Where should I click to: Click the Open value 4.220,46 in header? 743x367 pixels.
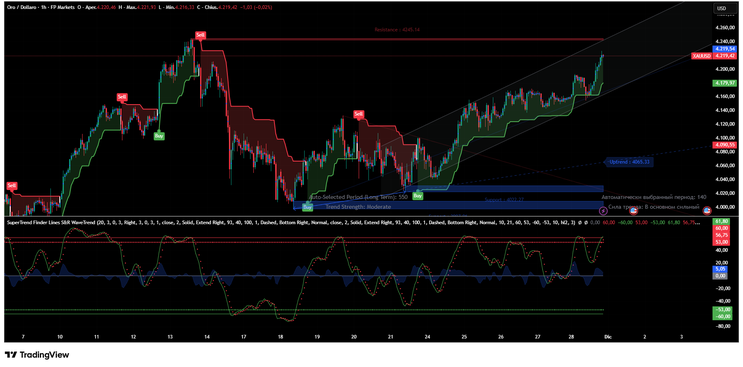[107, 8]
